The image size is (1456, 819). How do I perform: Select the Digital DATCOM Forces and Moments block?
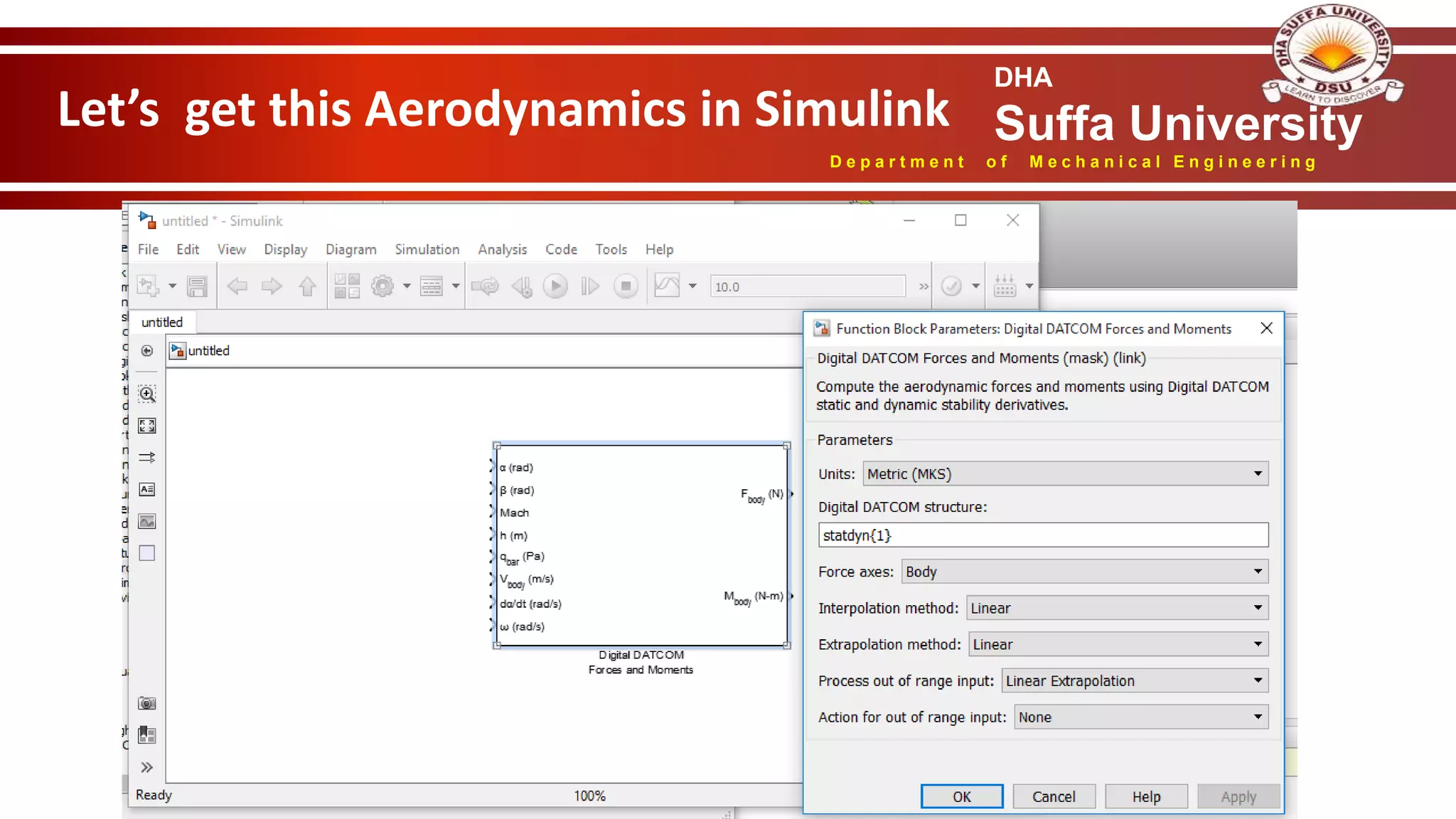tap(641, 545)
